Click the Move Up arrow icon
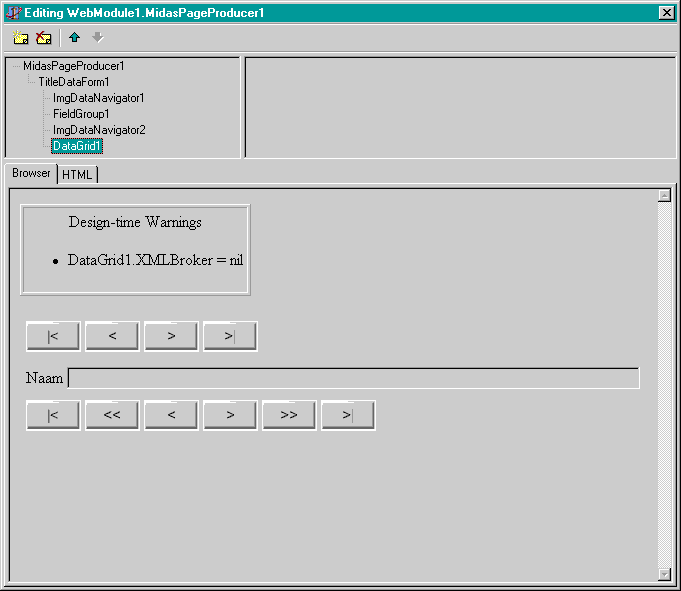The height and width of the screenshot is (591, 681). click(75, 37)
